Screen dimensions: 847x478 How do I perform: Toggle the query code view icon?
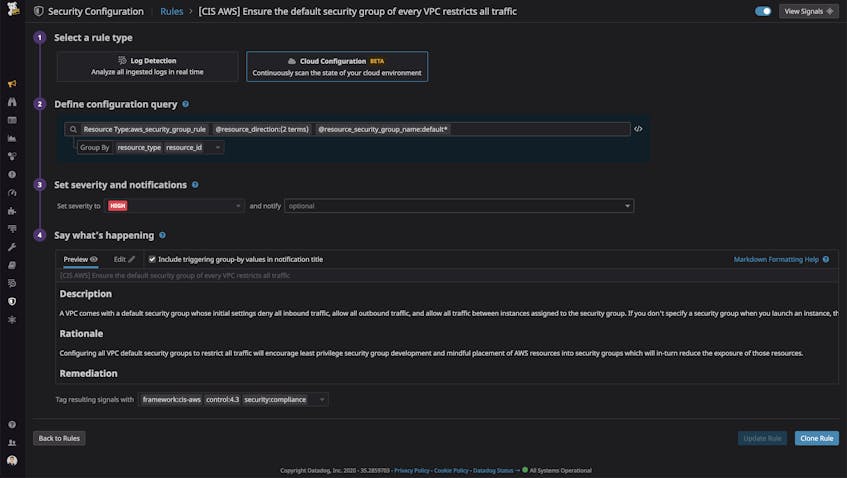[x=638, y=129]
